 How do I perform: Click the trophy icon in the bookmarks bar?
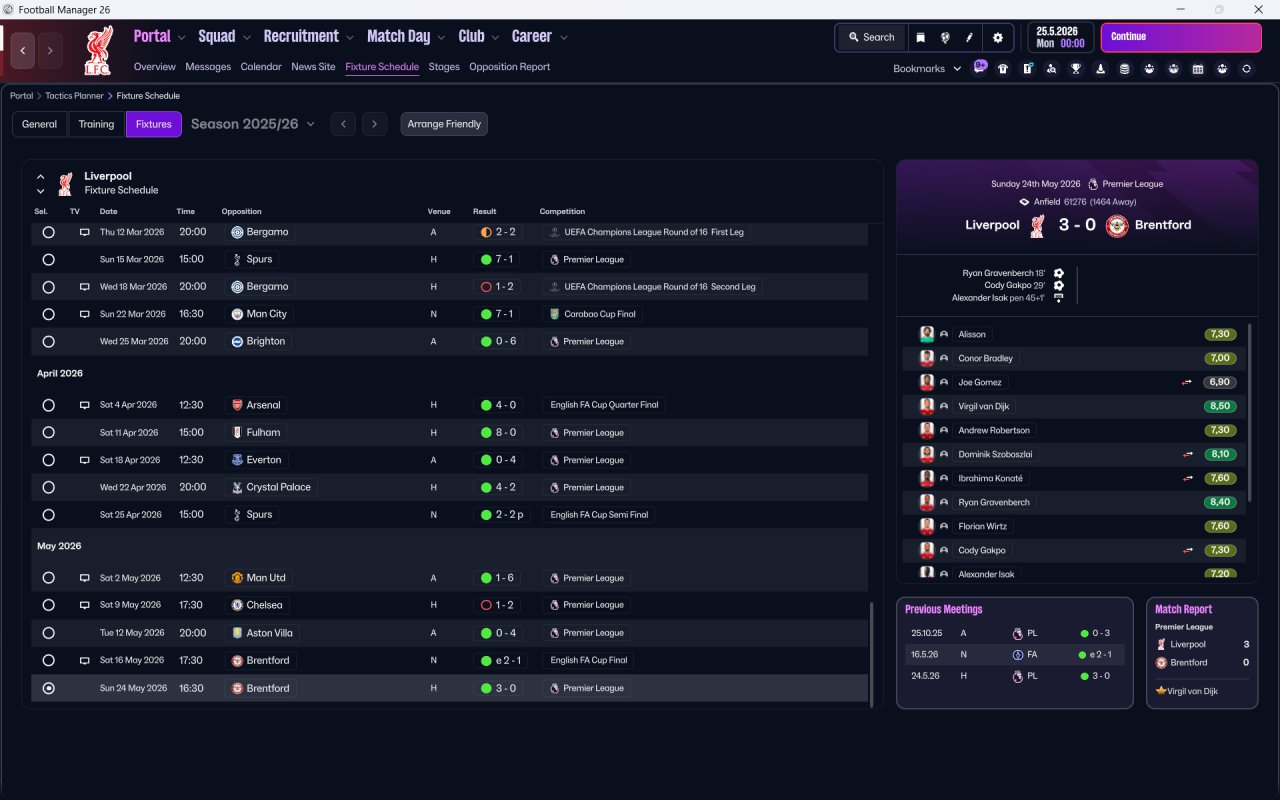pyautogui.click(x=1076, y=69)
